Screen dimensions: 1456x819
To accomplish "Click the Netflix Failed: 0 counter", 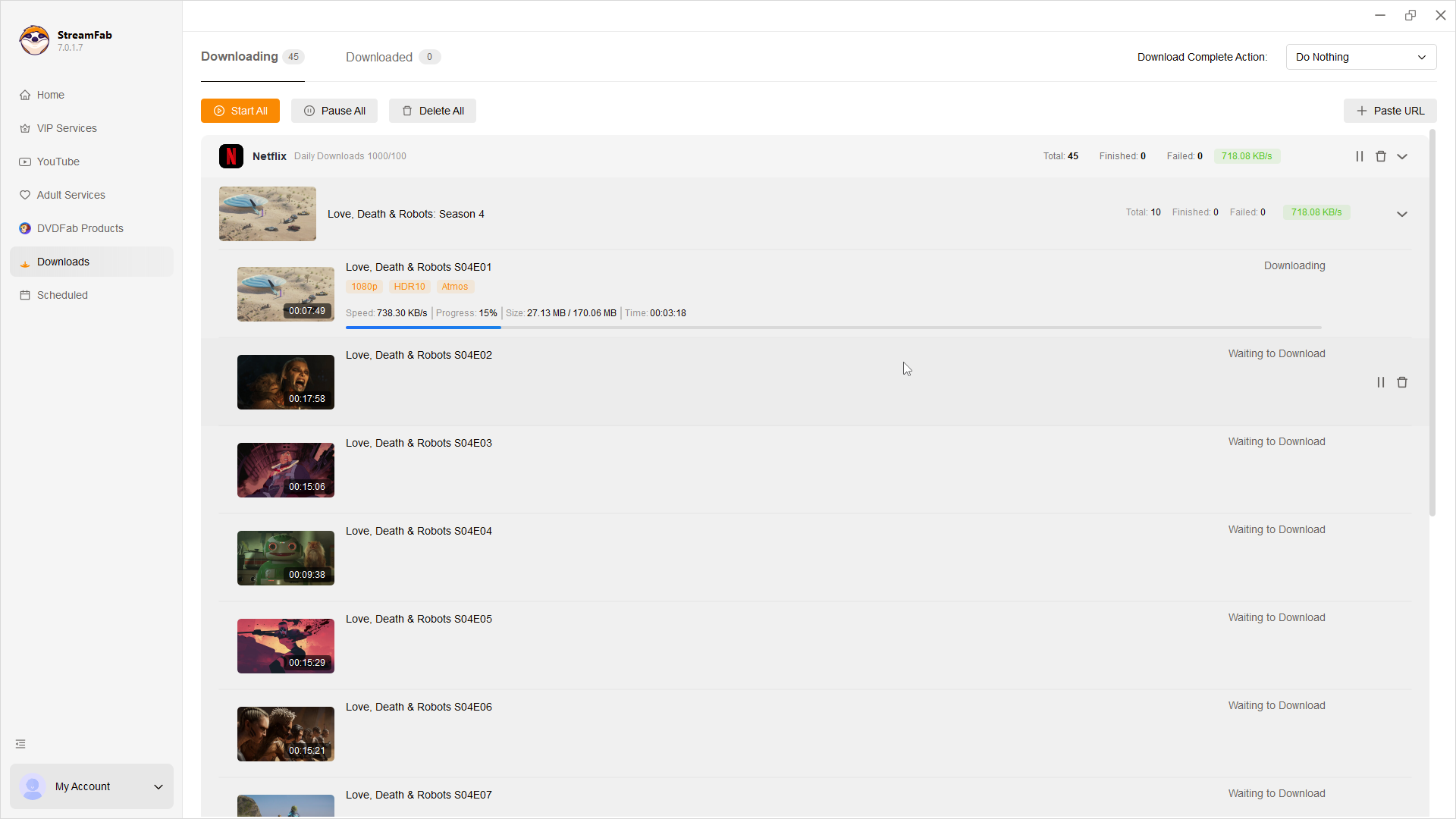I will pos(1185,156).
